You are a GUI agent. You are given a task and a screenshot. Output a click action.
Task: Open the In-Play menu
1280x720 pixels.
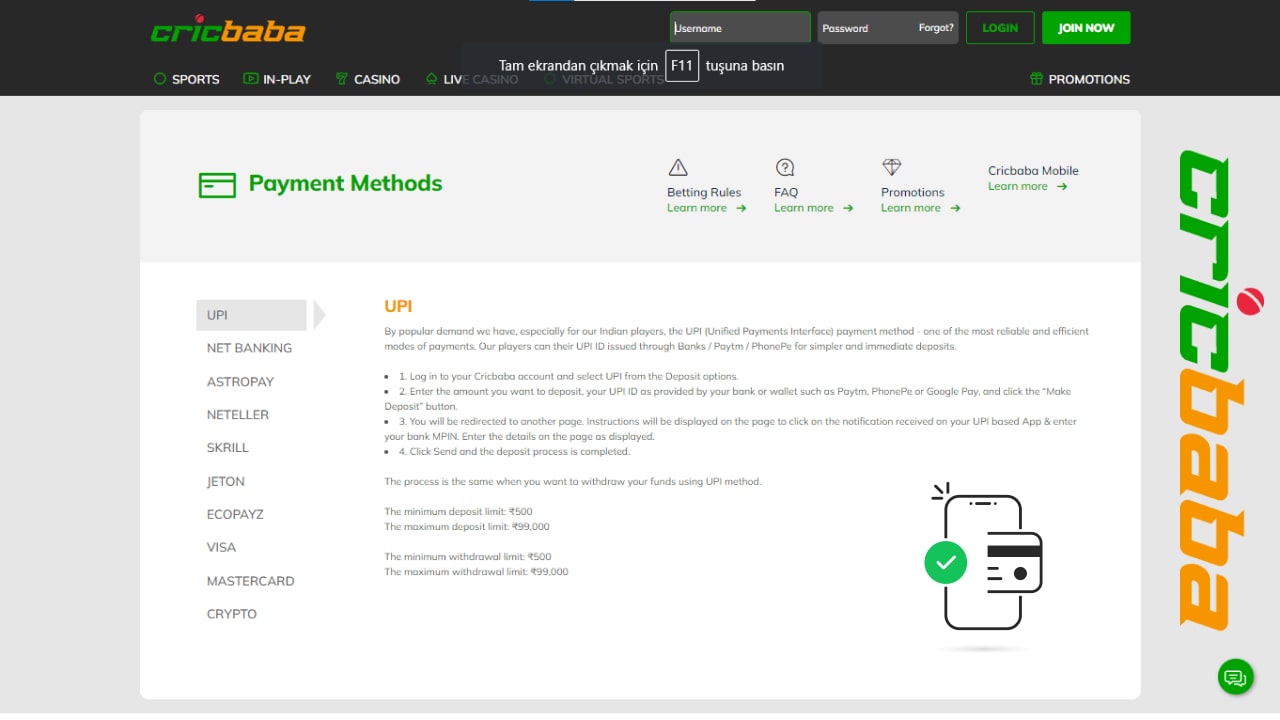tap(287, 79)
